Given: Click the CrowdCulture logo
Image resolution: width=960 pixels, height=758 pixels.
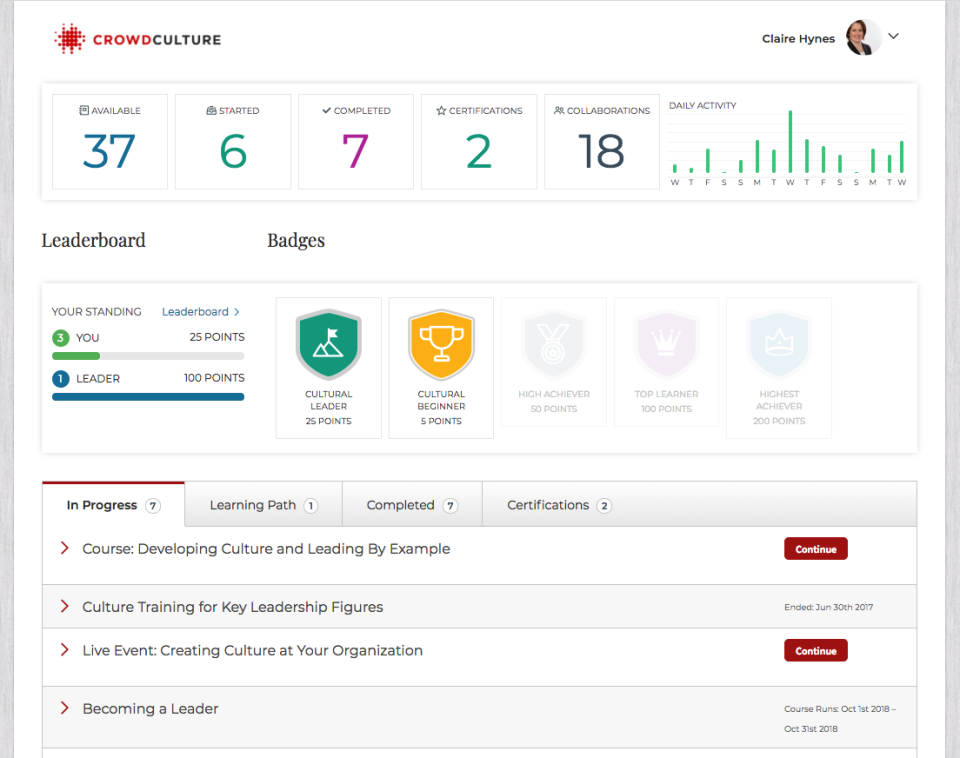Looking at the screenshot, I should [137, 40].
